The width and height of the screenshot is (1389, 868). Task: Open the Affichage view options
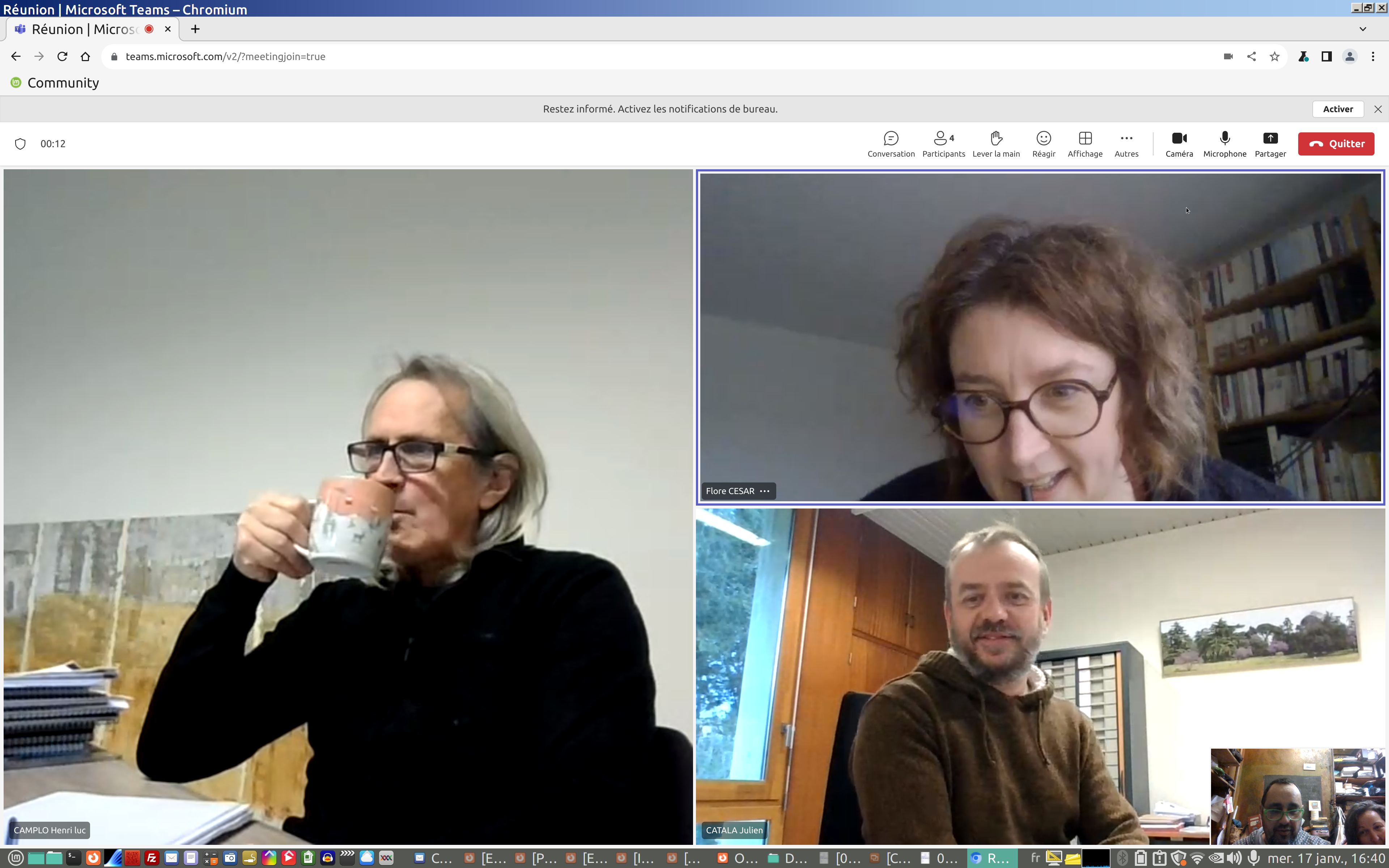1085,144
